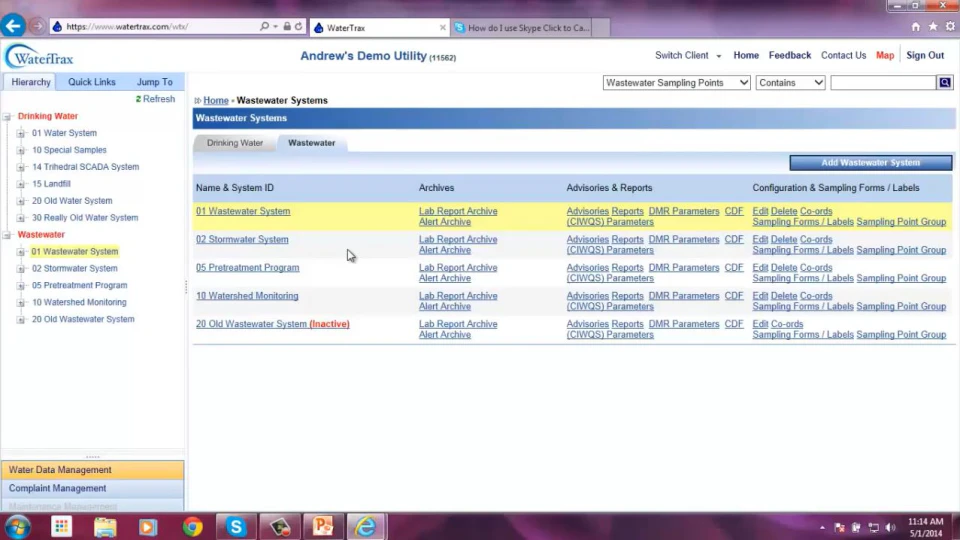960x540 pixels.
Task: Close the WaterTrax browser tab
Action: (x=443, y=28)
